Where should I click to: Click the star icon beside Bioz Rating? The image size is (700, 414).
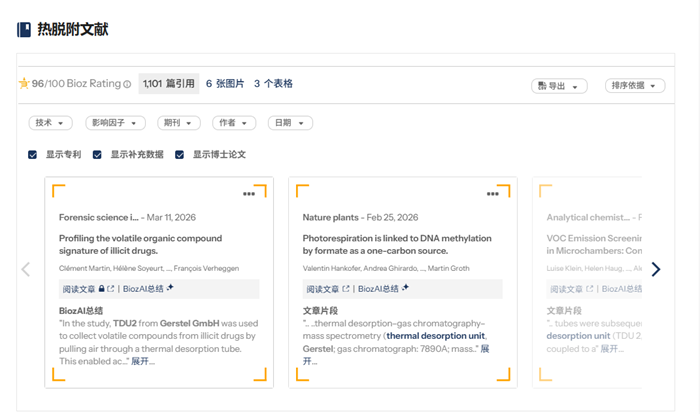coord(24,84)
